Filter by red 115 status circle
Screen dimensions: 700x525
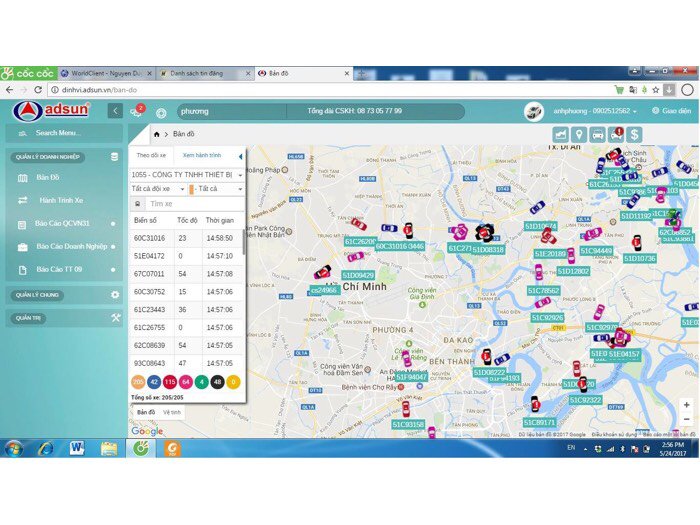tap(170, 382)
